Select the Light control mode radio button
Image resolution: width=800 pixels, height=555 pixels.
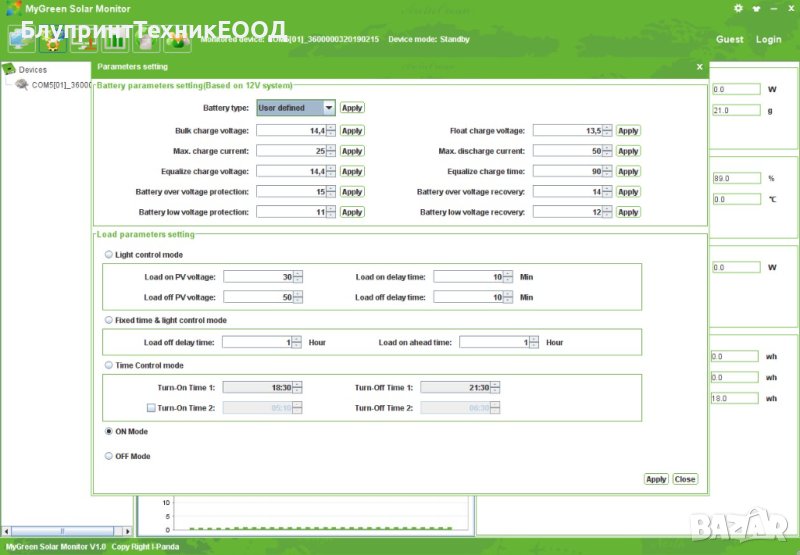[x=109, y=255]
